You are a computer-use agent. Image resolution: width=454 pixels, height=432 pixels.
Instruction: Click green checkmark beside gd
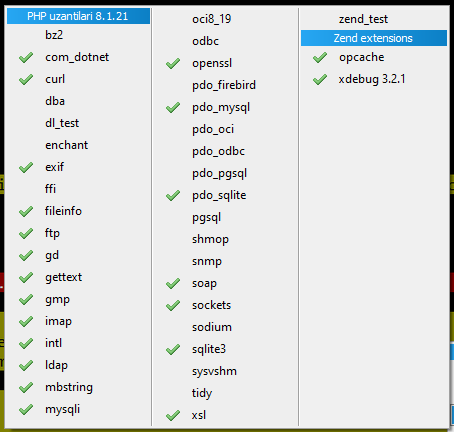point(26,255)
